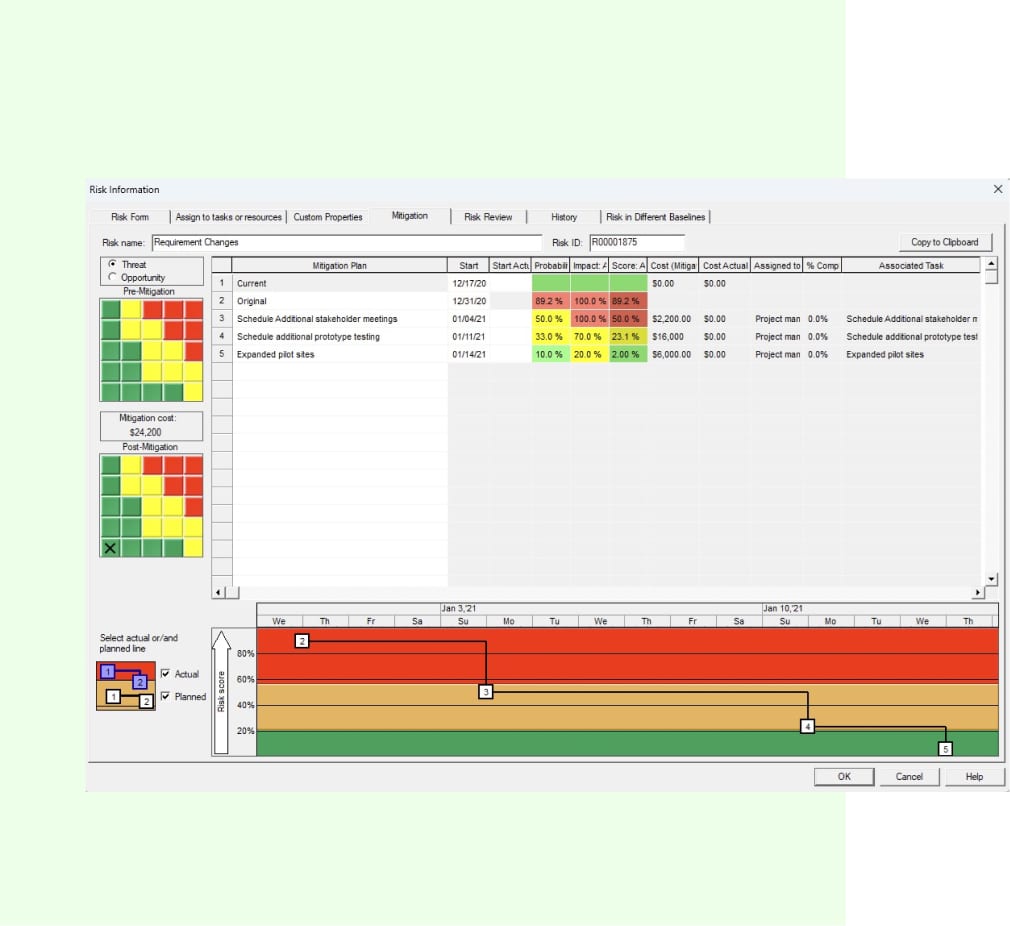Click the horizontal scroll-left arrow below table
1010x926 pixels.
(219, 593)
